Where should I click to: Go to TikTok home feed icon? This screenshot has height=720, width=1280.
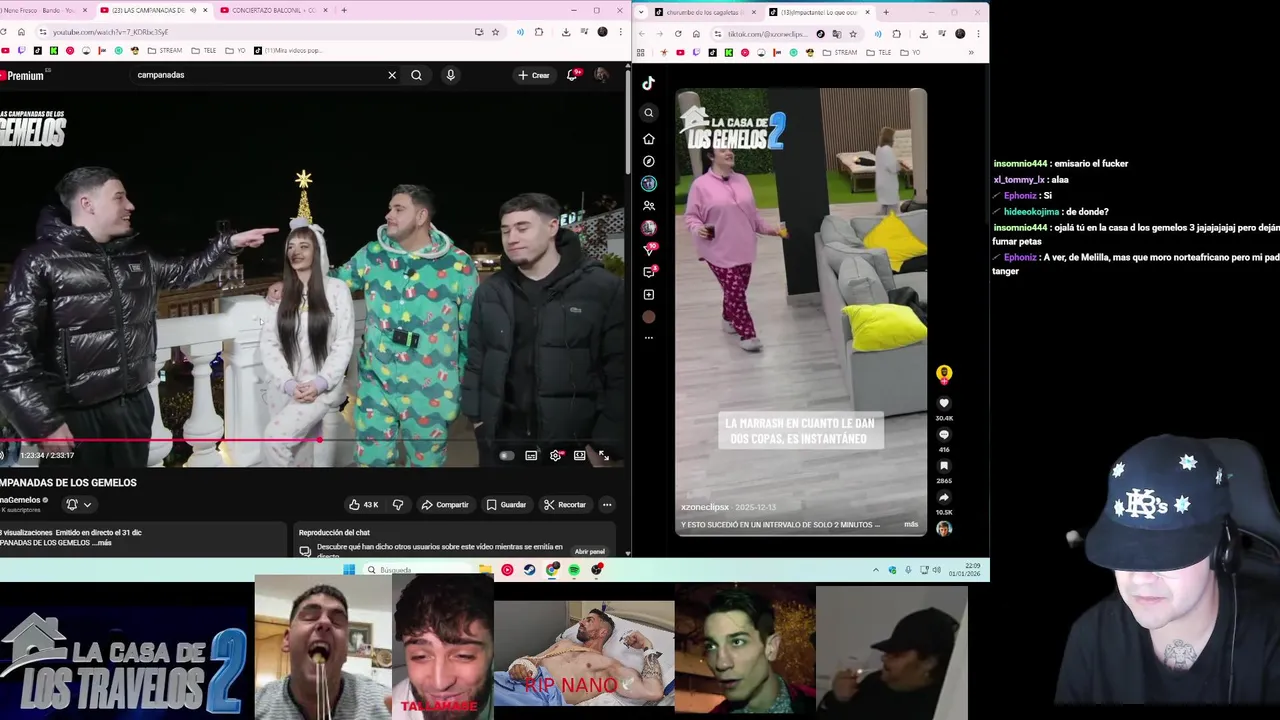pyautogui.click(x=648, y=139)
